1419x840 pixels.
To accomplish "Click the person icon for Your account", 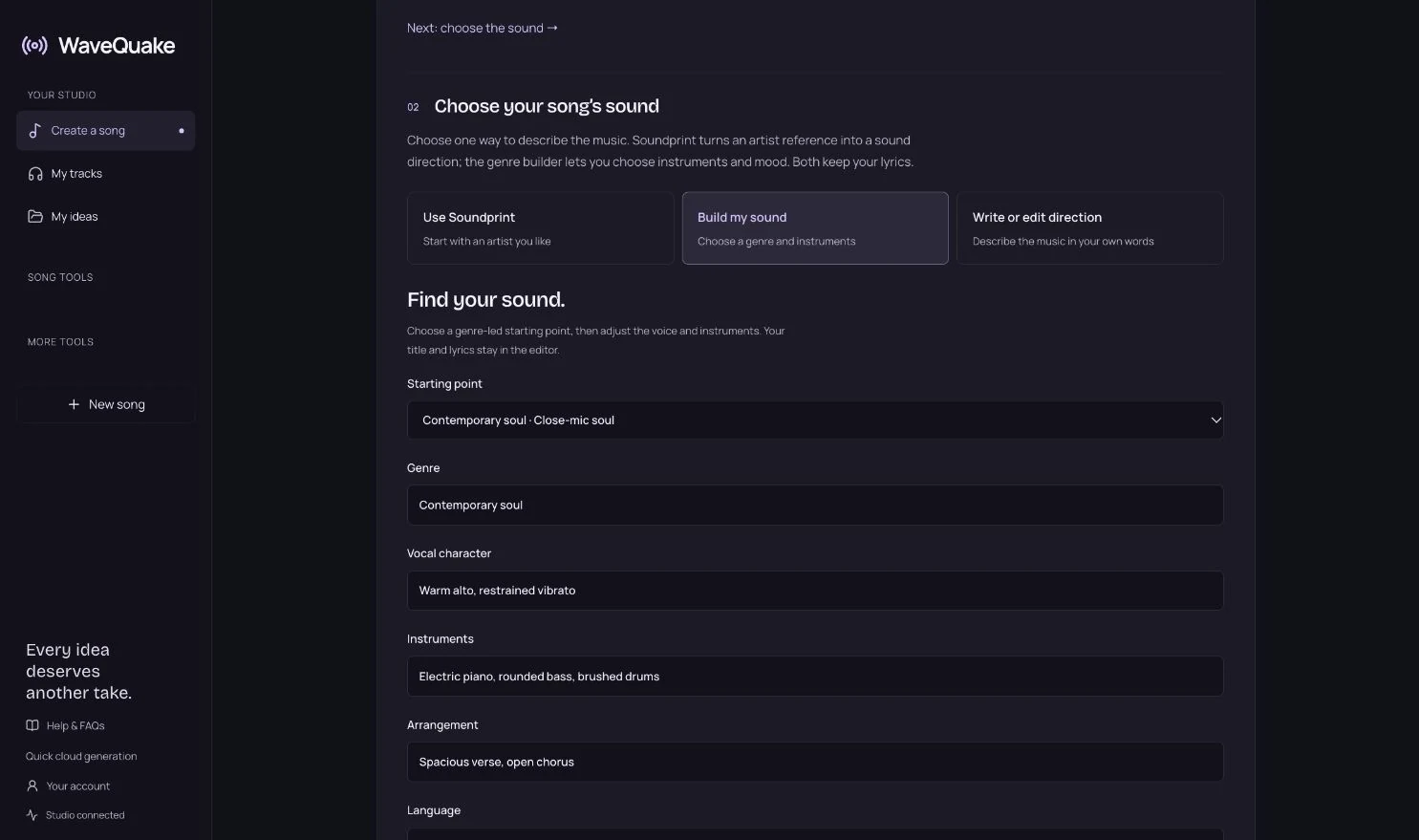I will click(x=32, y=786).
